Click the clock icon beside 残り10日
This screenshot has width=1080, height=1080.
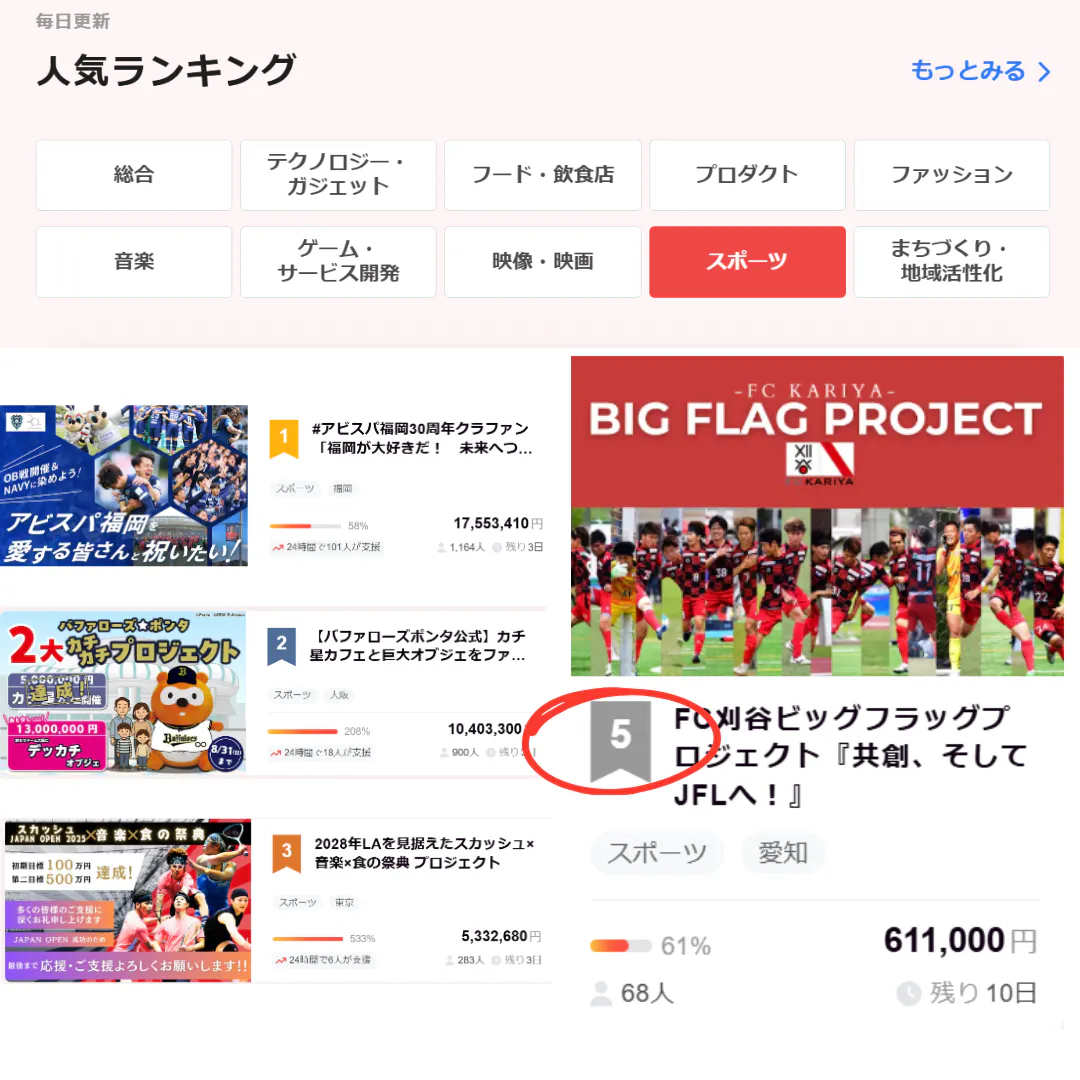click(x=908, y=993)
